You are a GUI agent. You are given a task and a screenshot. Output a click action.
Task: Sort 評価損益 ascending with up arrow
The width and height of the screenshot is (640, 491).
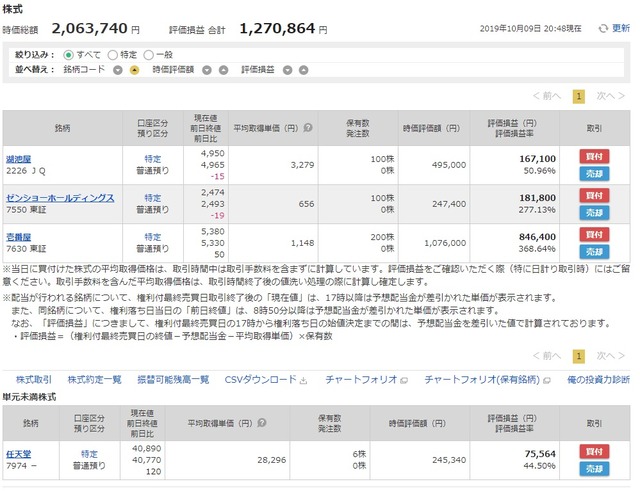tap(303, 70)
